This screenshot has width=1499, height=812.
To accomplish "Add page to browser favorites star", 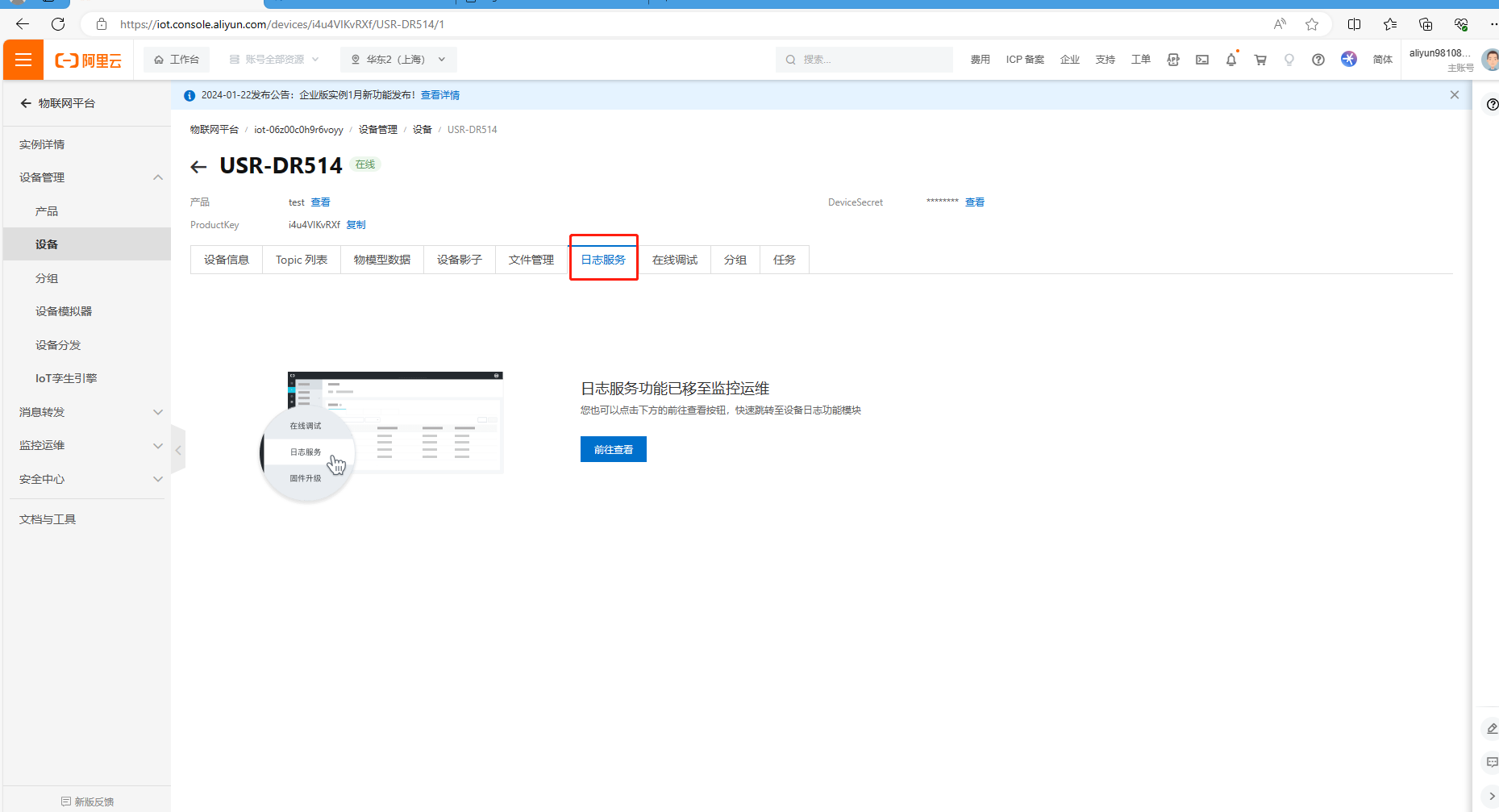I will [x=1312, y=24].
